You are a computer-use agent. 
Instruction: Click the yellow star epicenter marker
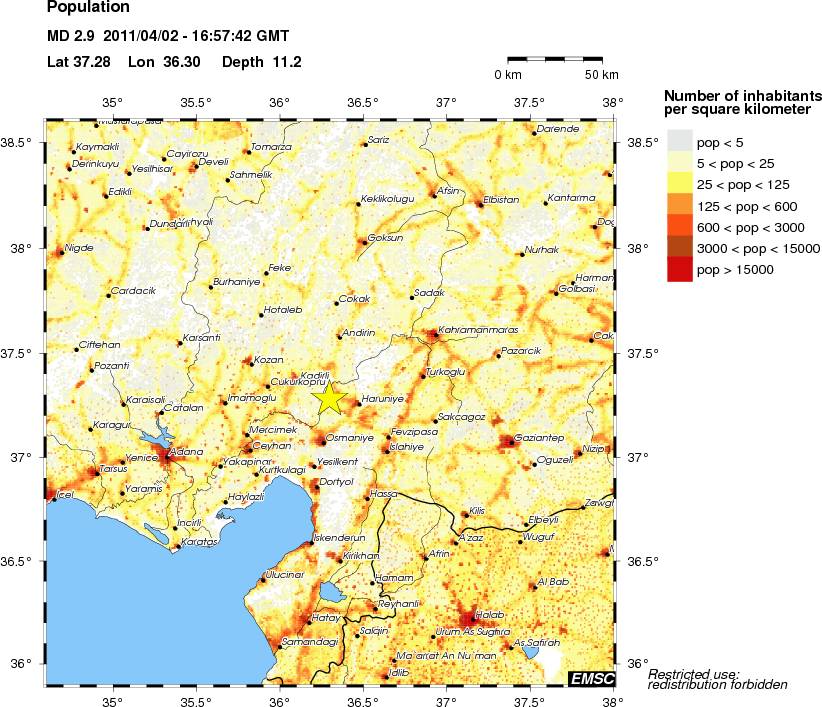tap(329, 398)
